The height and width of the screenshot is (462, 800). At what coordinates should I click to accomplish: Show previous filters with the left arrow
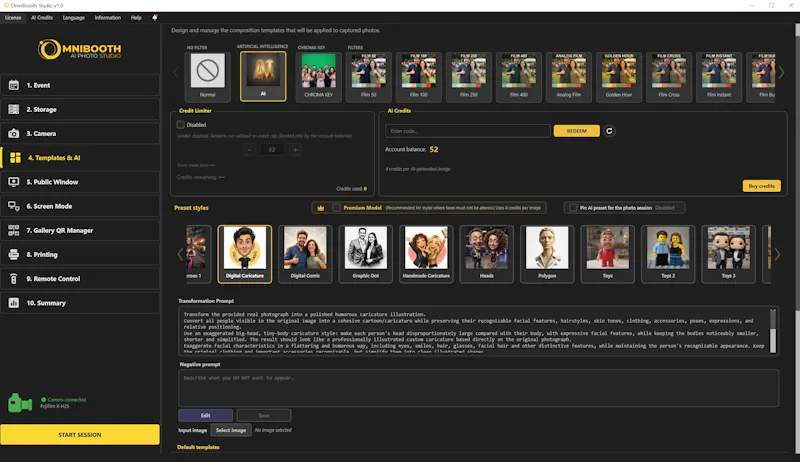[177, 73]
